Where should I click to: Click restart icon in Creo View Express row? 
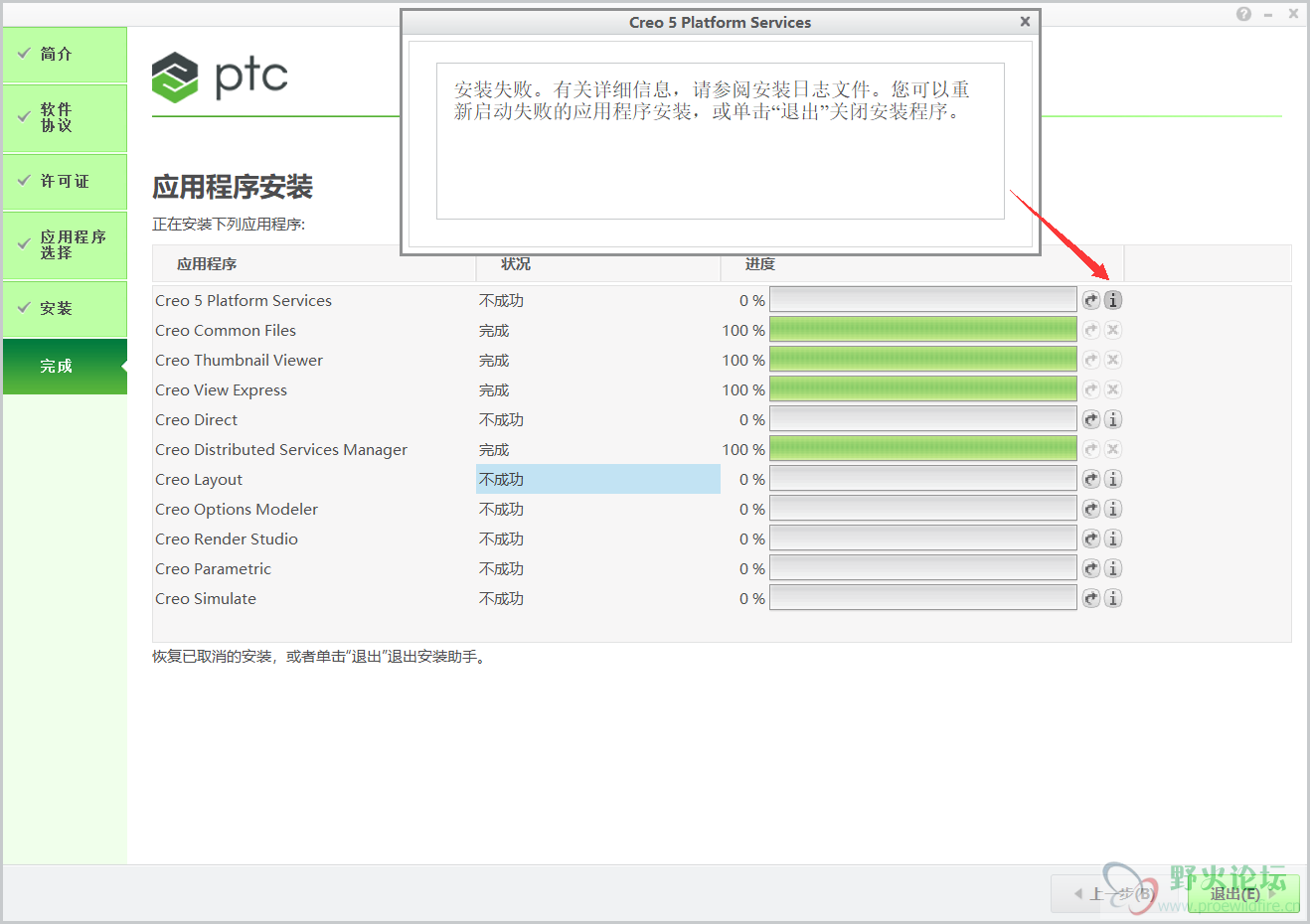pyautogui.click(x=1091, y=389)
